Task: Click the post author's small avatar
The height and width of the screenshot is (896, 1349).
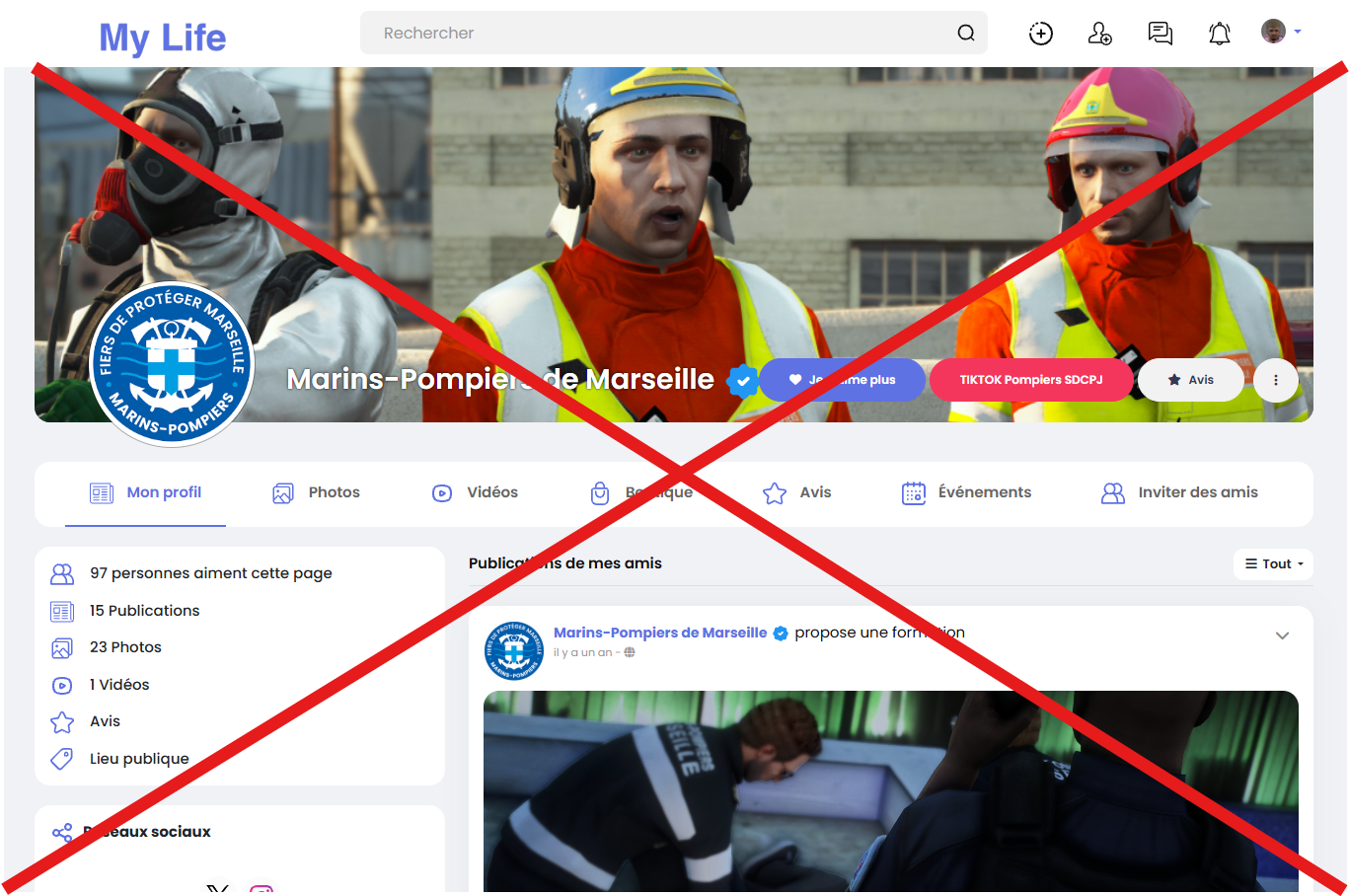Action: click(x=513, y=650)
